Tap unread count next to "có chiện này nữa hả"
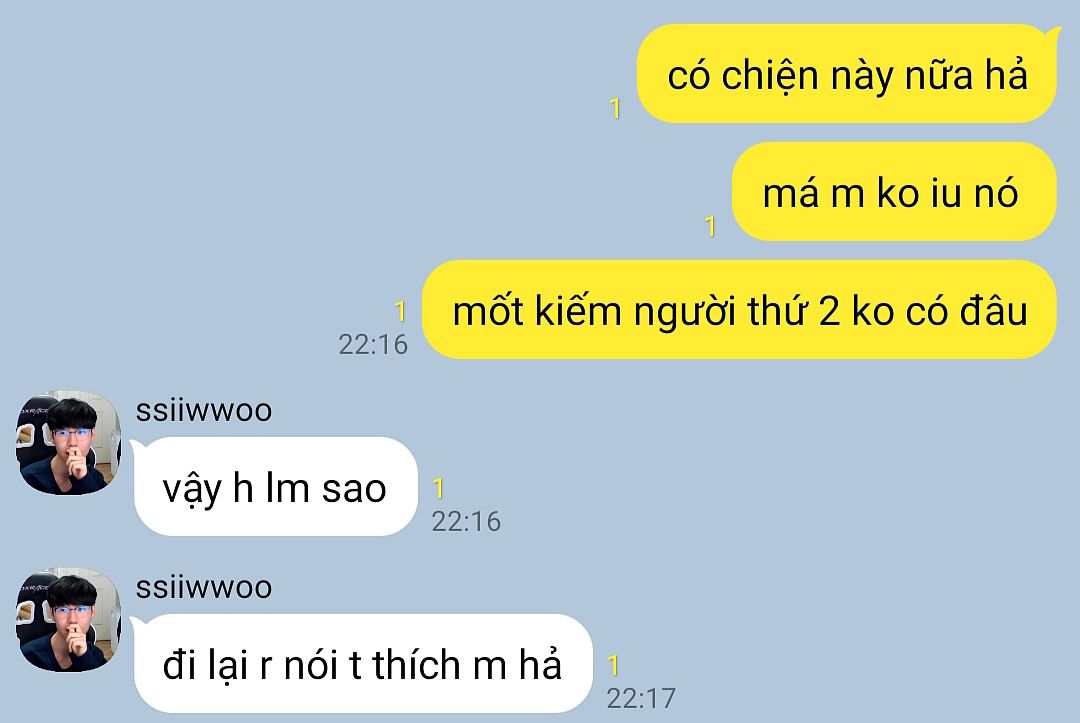Image resolution: width=1080 pixels, height=723 pixels. click(x=615, y=108)
